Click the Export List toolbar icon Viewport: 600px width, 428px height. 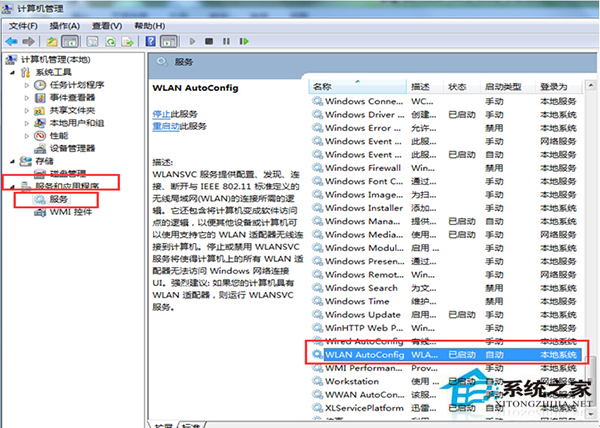[127, 41]
